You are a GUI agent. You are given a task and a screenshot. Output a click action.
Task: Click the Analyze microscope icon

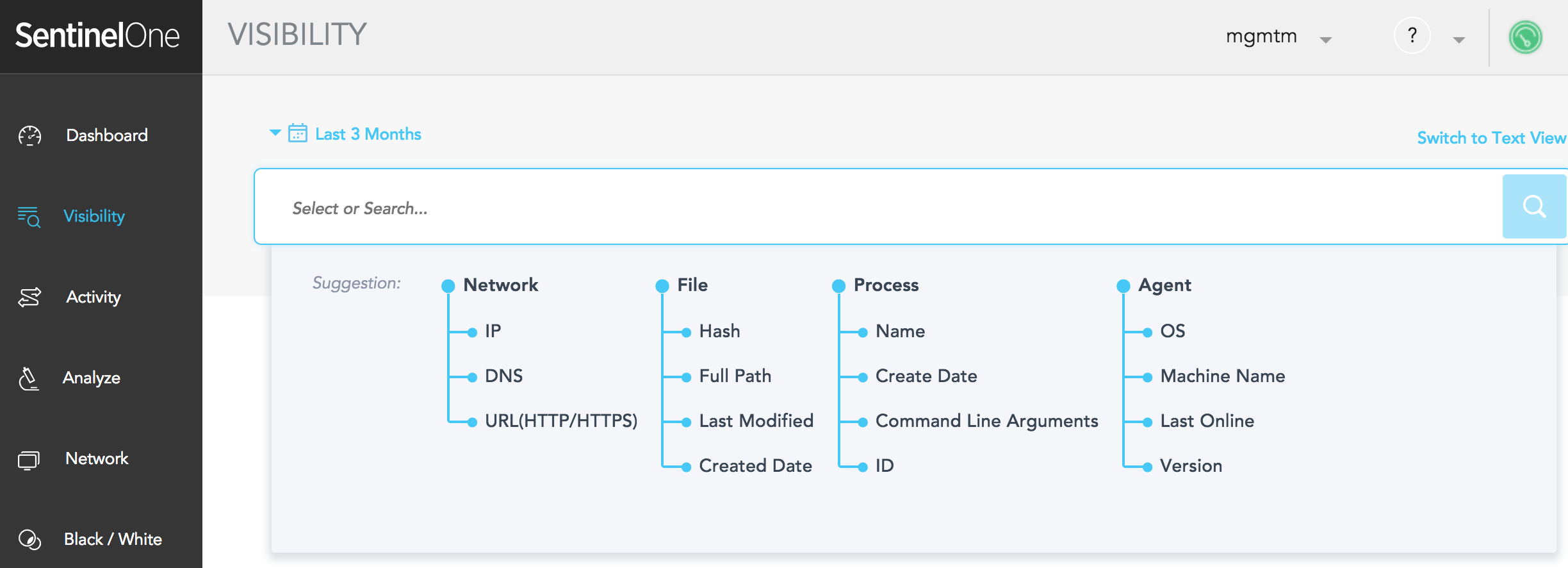click(x=29, y=378)
